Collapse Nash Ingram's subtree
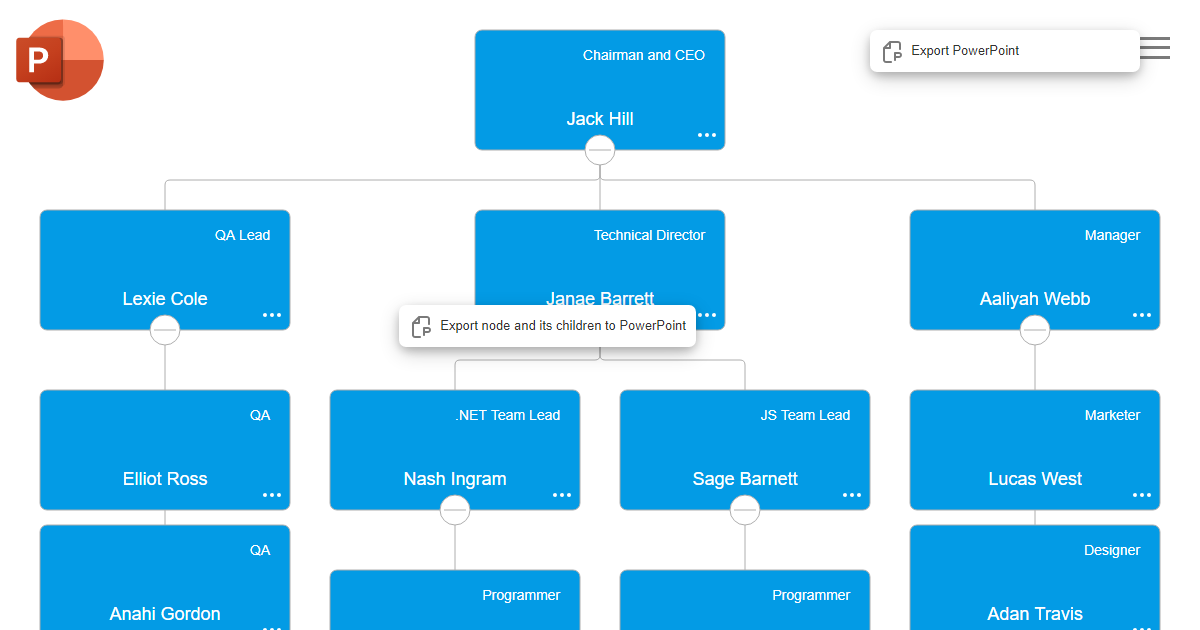 (x=455, y=510)
